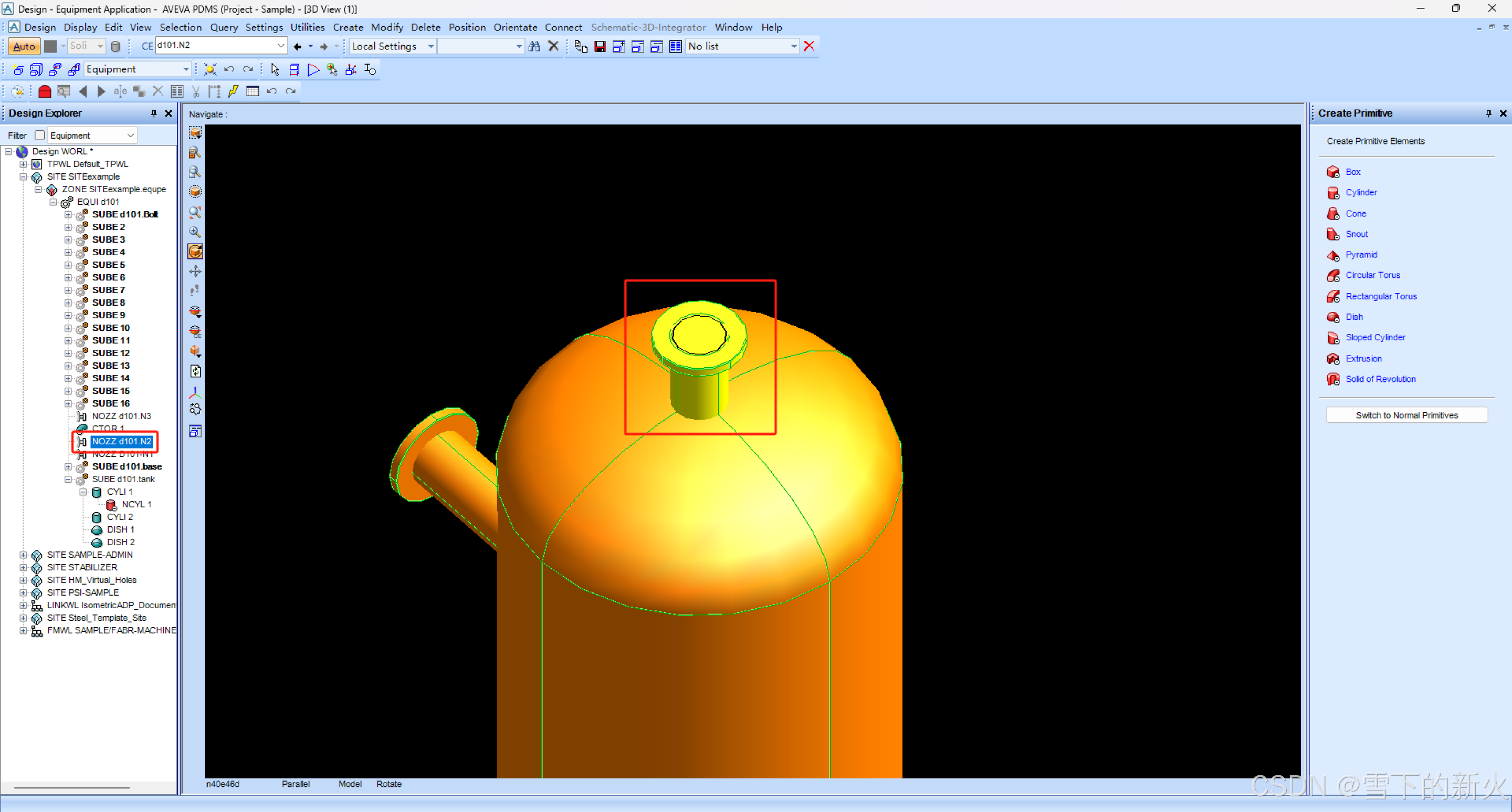Click the red stop dome toolbar icon
This screenshot has height=812, width=1512.
[45, 91]
